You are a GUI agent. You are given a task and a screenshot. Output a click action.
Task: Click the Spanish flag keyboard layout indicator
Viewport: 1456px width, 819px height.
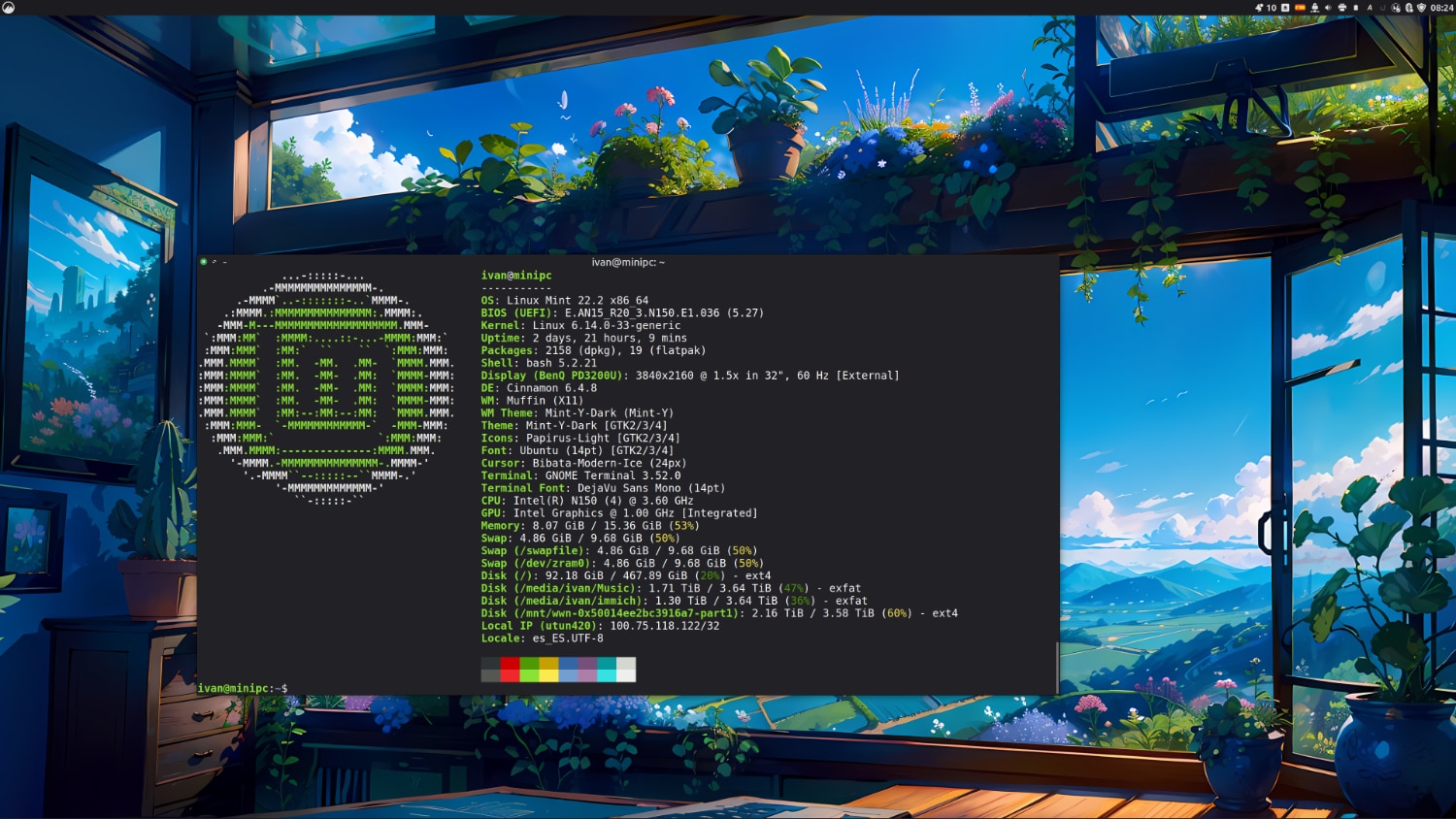tap(1300, 8)
